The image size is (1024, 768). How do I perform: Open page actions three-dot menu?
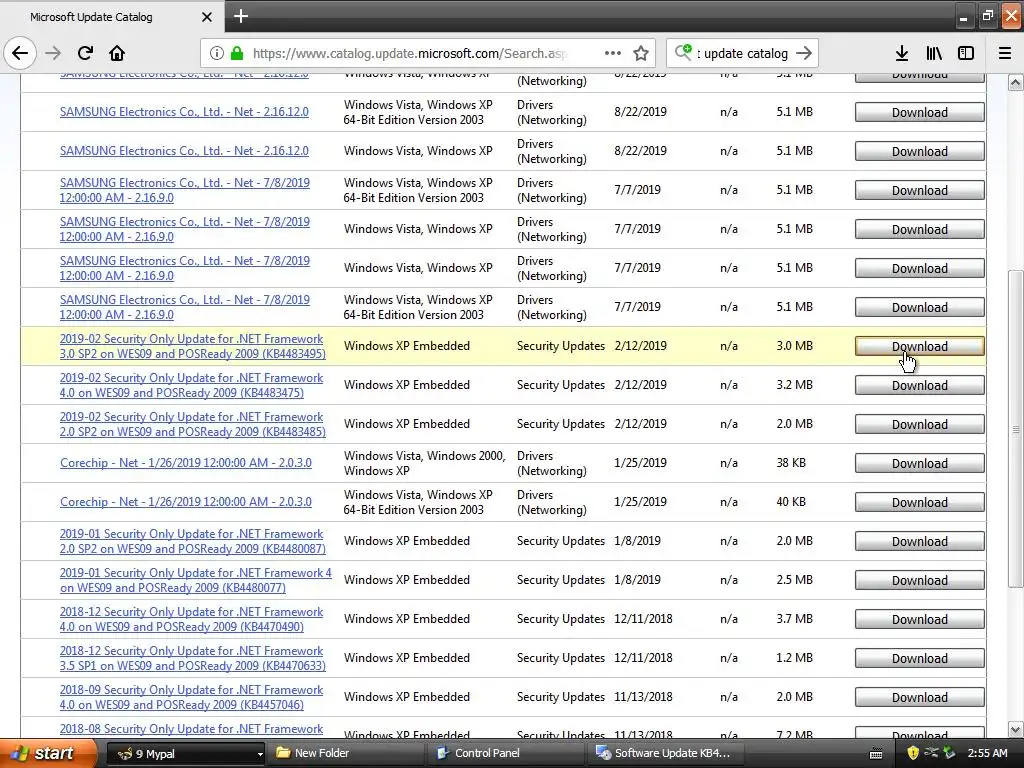pos(613,53)
